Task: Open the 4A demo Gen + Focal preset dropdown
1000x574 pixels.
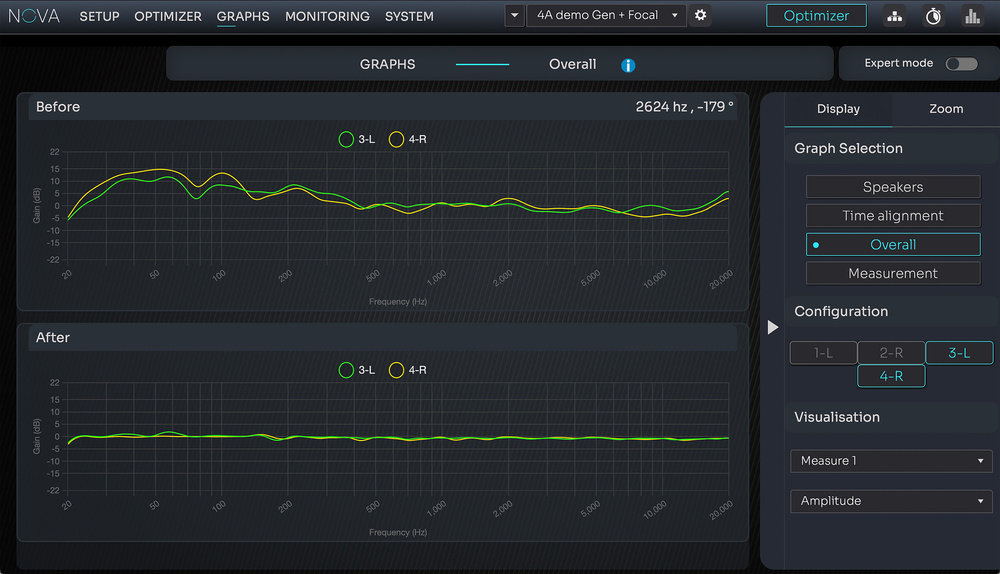Action: [x=607, y=15]
